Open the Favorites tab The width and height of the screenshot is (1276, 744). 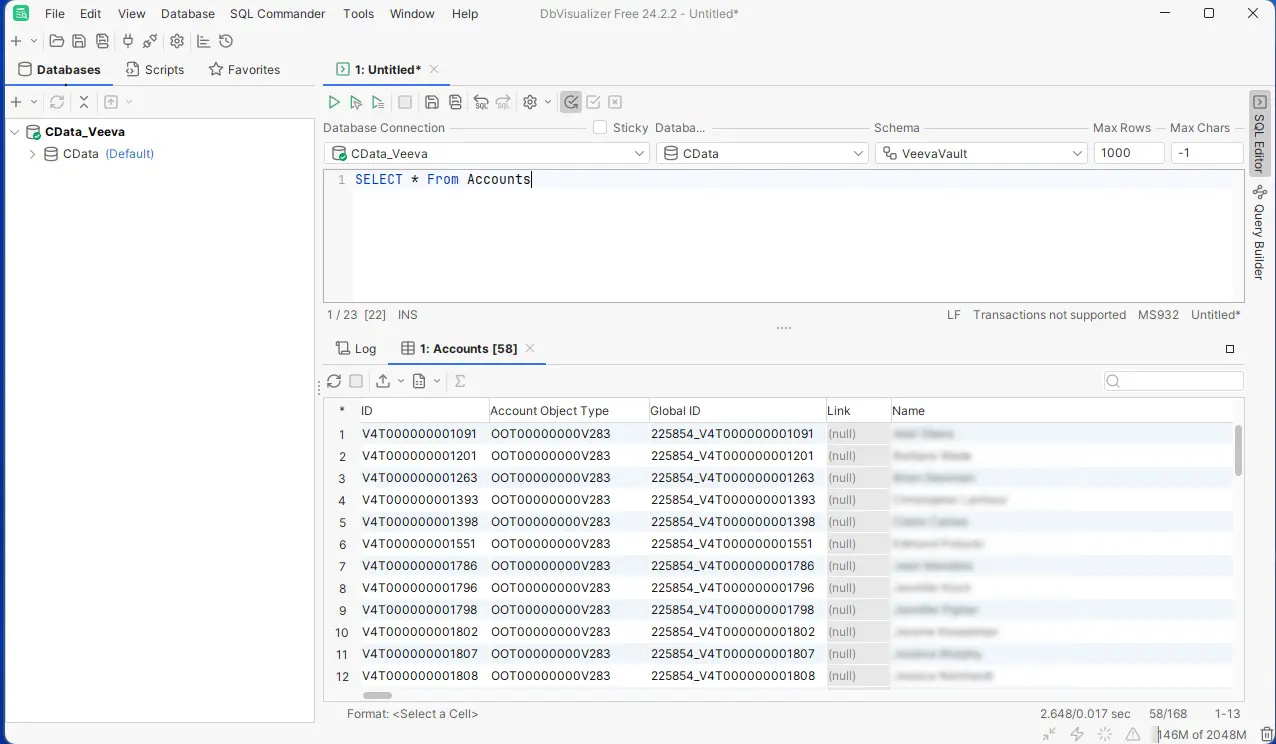pos(244,69)
